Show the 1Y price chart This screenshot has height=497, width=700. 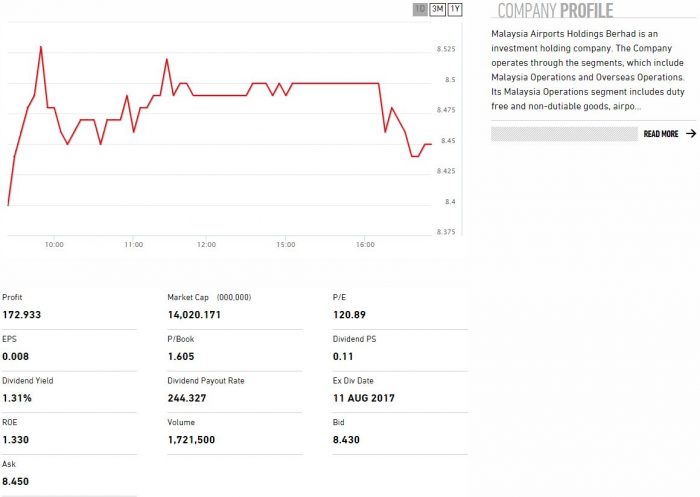tap(455, 10)
